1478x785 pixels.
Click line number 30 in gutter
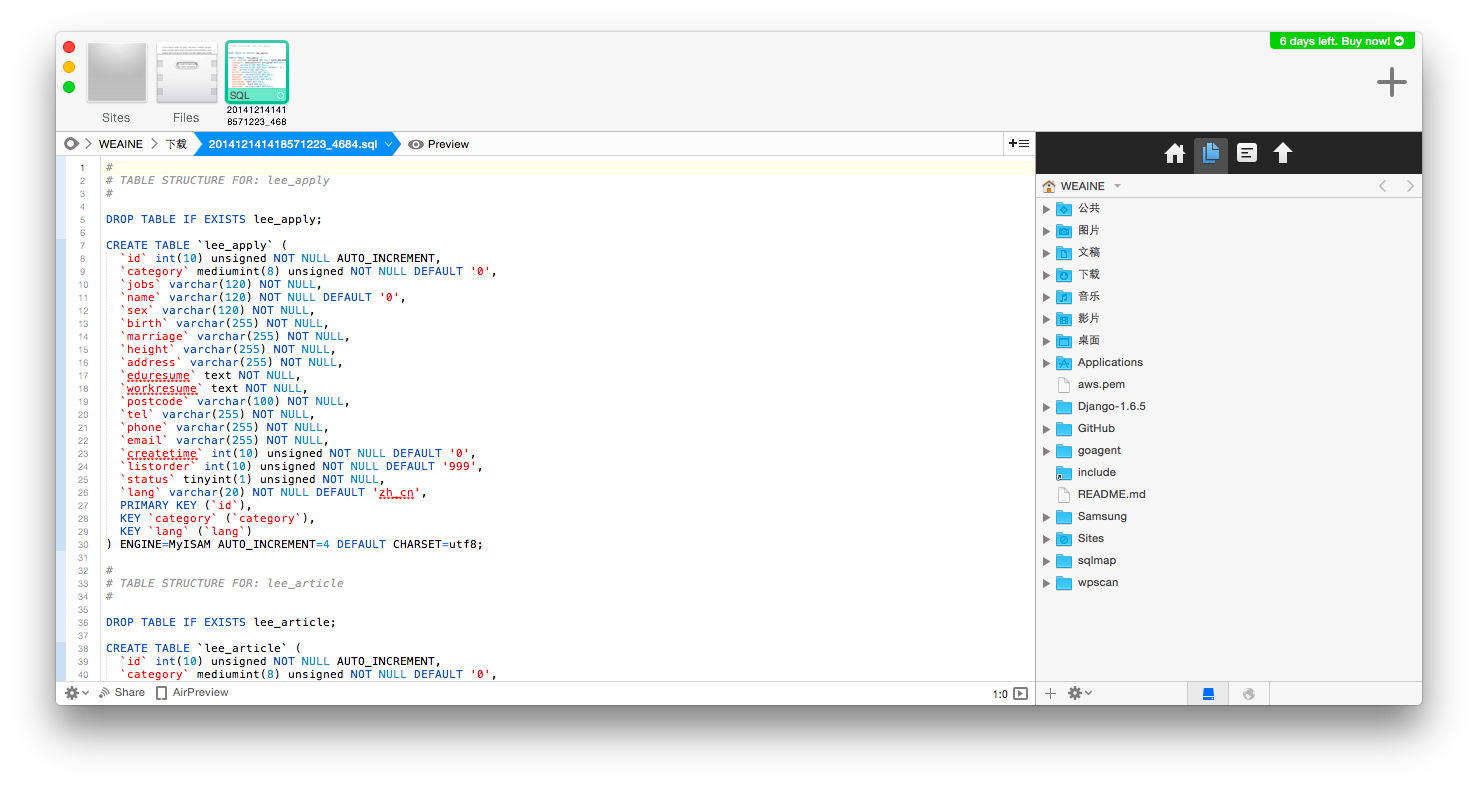(x=82, y=545)
